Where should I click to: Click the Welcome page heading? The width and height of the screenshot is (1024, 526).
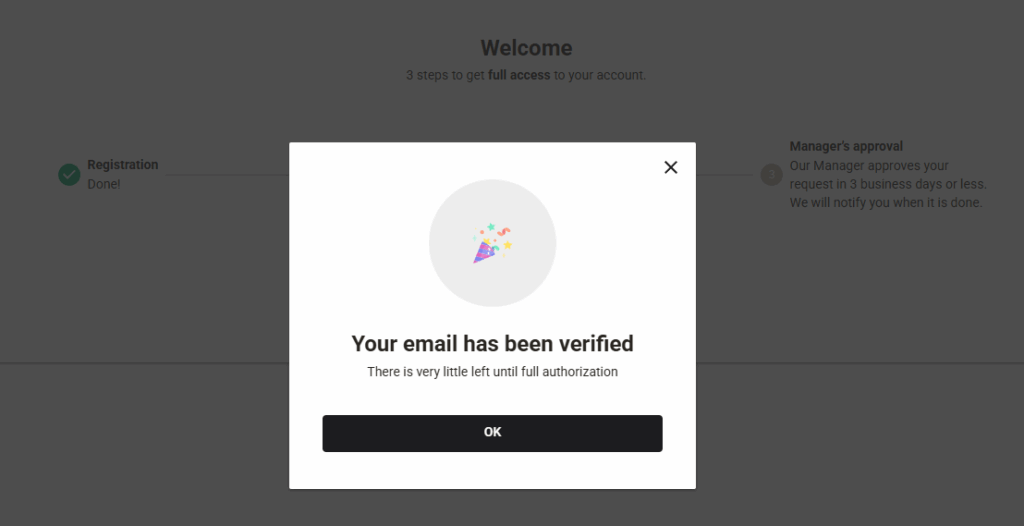tap(526, 48)
